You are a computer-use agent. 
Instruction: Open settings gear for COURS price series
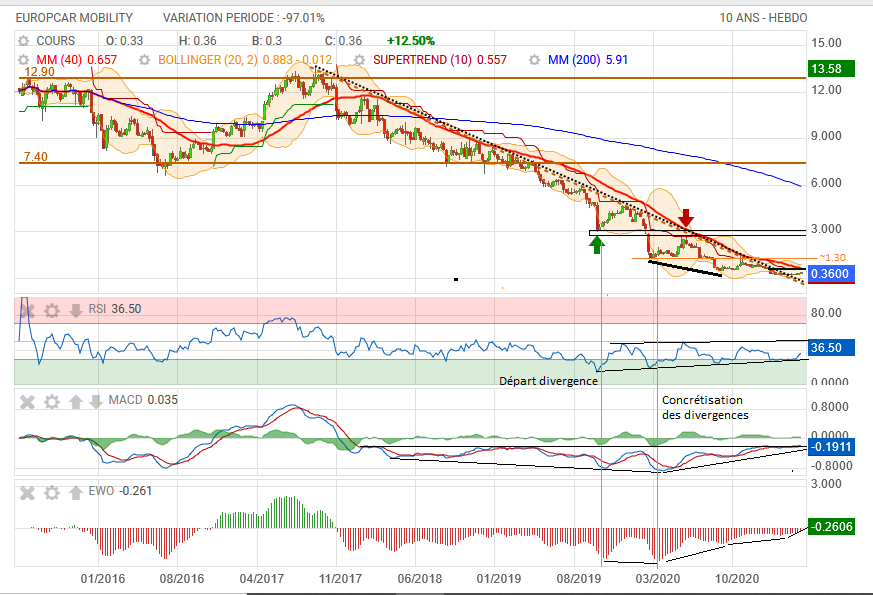coord(23,41)
